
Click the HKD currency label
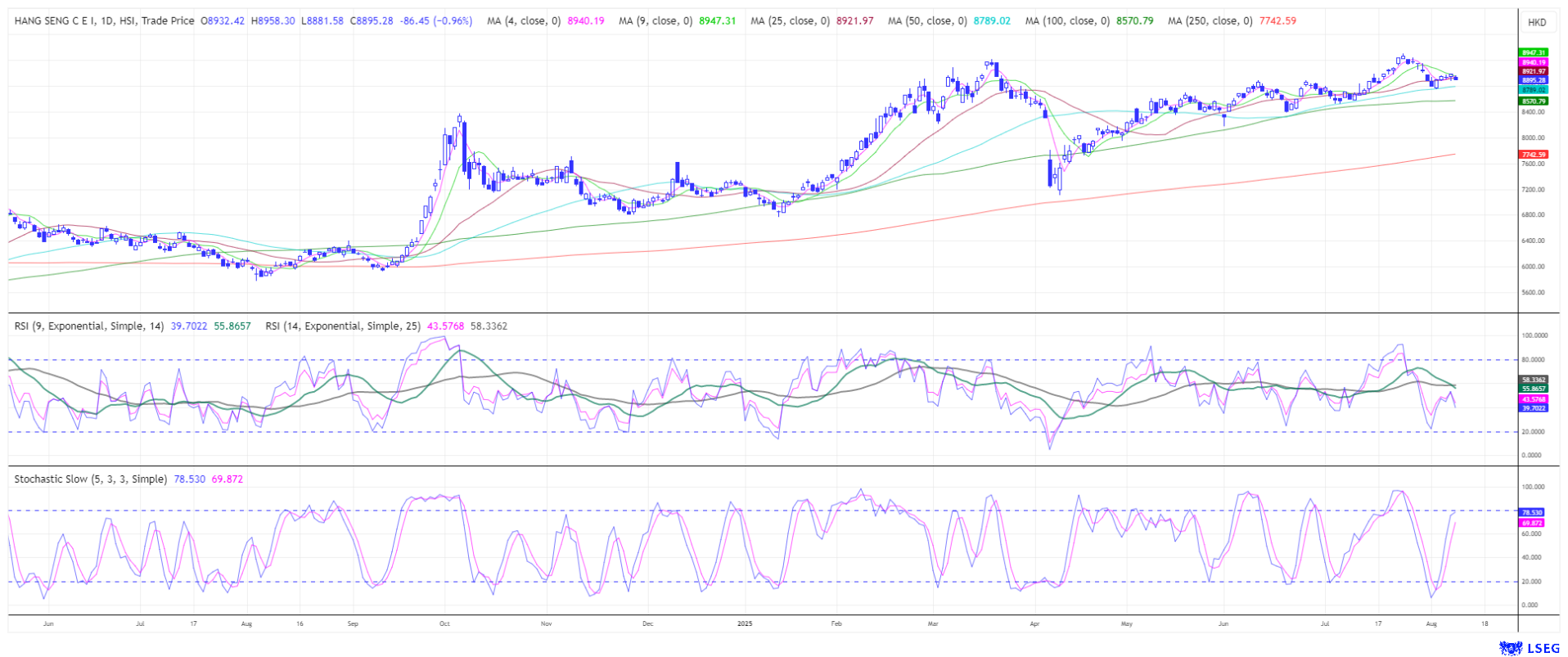1536,22
